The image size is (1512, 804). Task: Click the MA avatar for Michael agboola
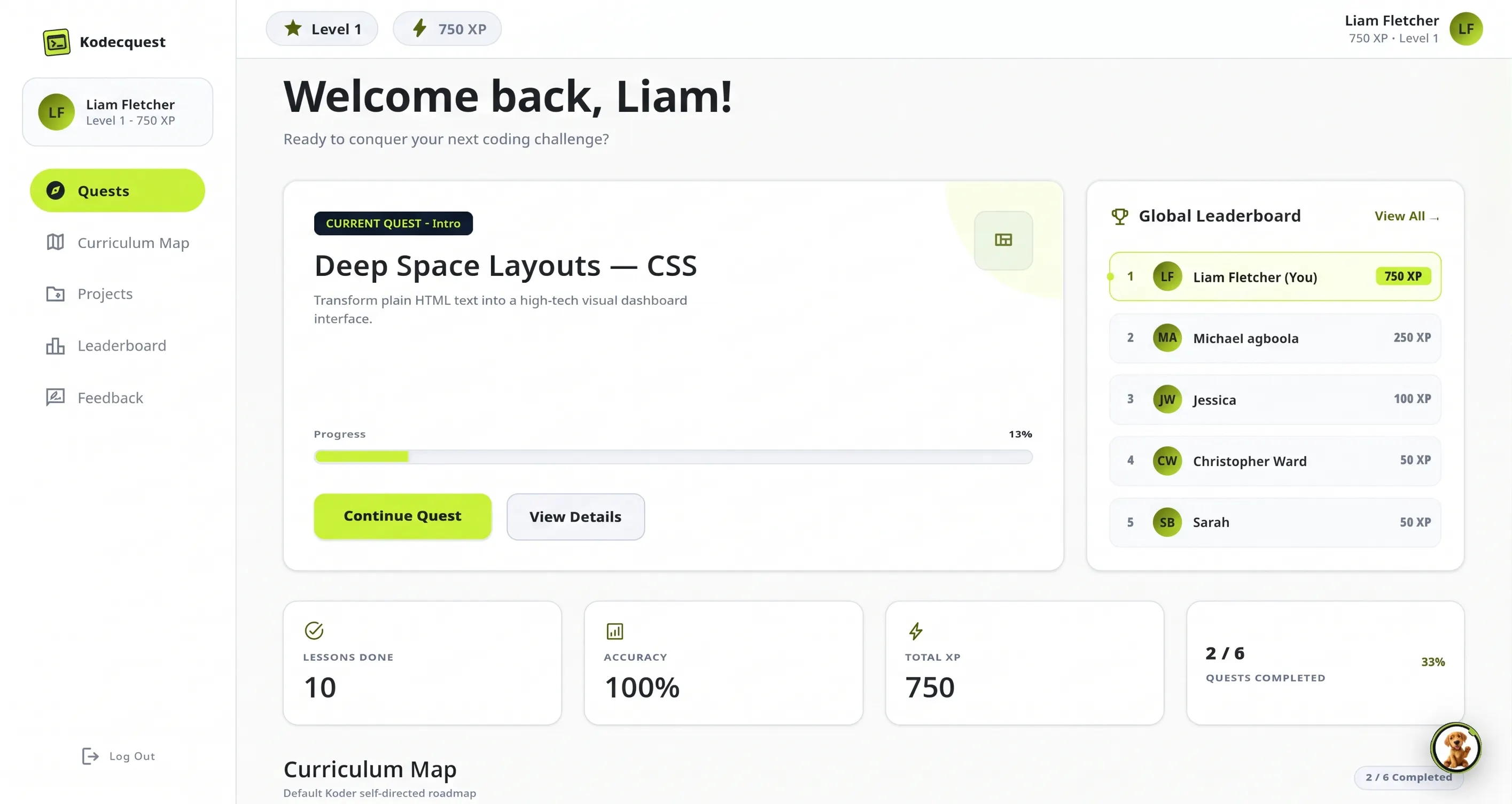pos(1167,338)
